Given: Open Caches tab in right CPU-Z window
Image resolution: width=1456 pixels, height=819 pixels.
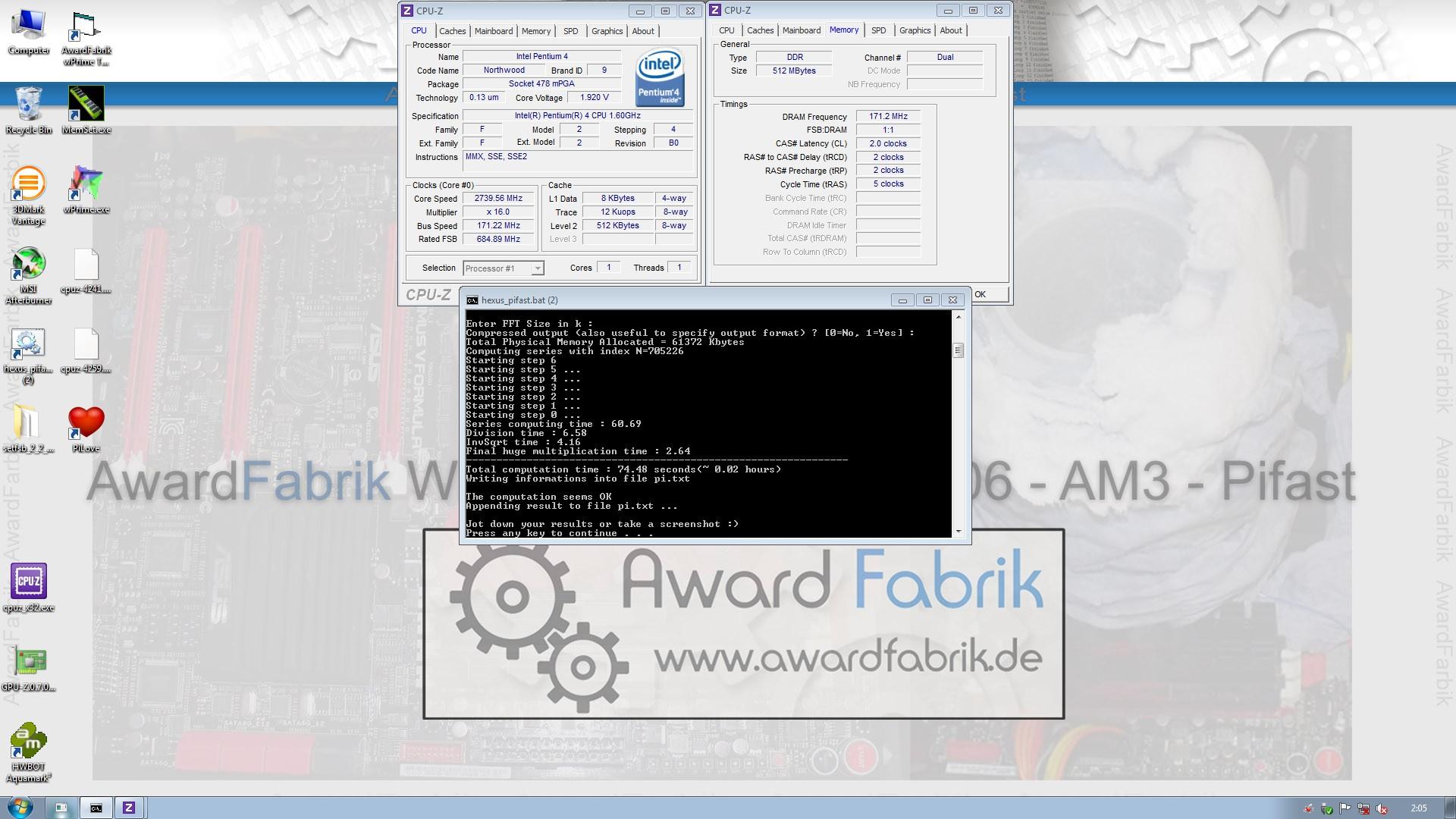Looking at the screenshot, I should click(761, 30).
